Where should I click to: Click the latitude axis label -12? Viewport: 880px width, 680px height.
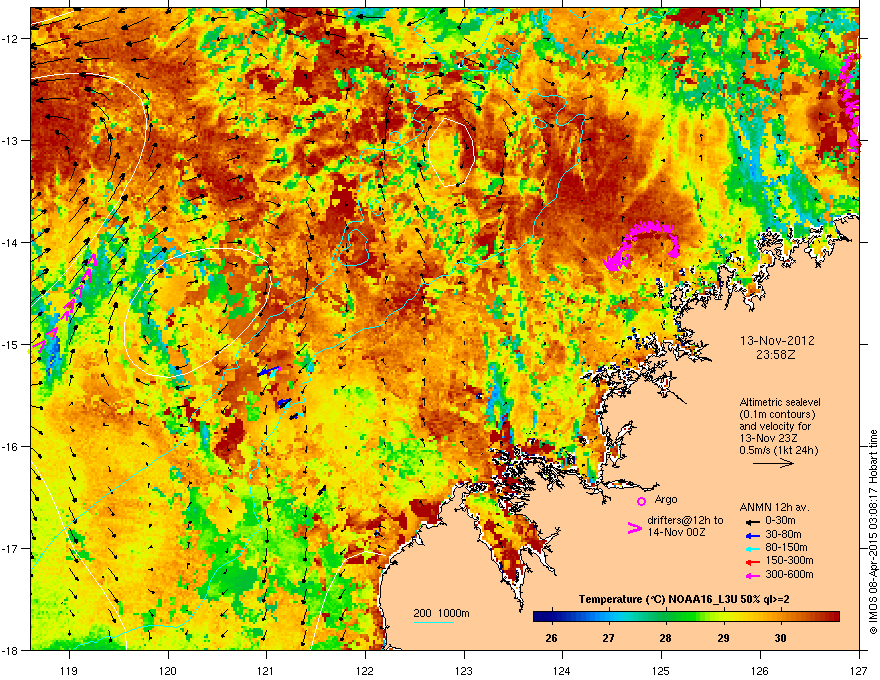pos(11,39)
